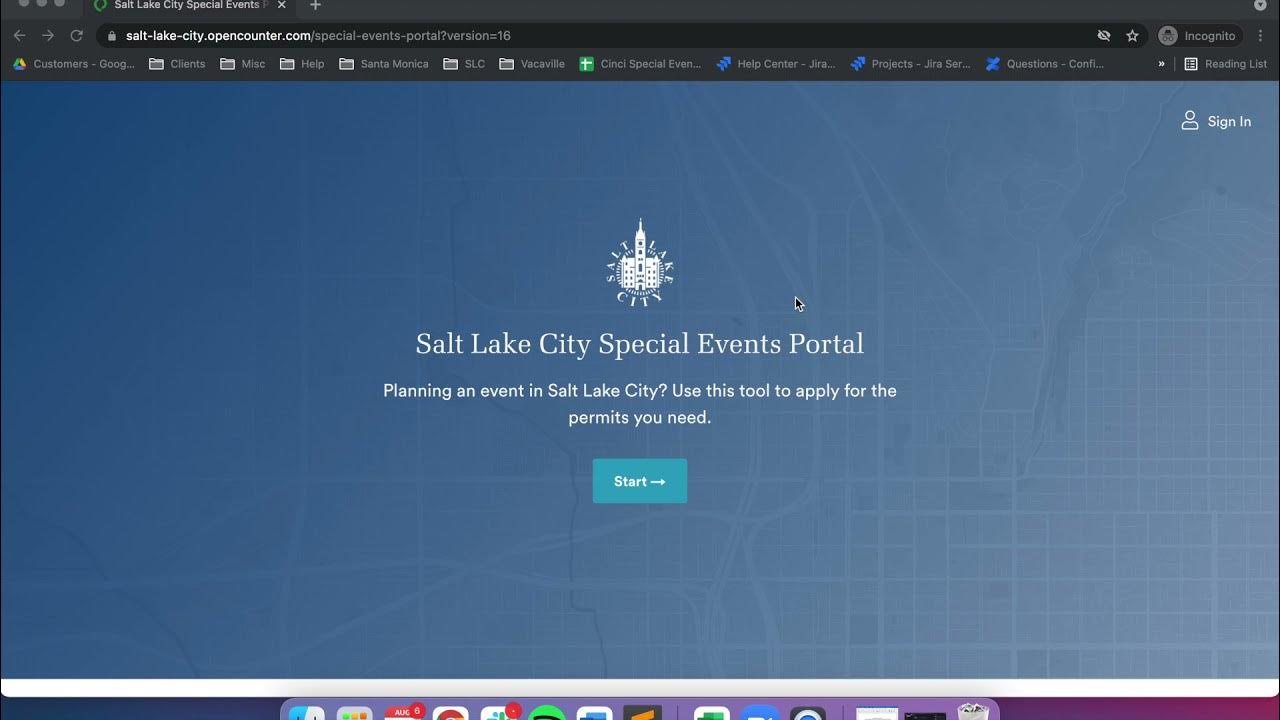Image resolution: width=1280 pixels, height=720 pixels.
Task: Close the Salt Lake City Special Events tab
Action: pyautogui.click(x=281, y=5)
